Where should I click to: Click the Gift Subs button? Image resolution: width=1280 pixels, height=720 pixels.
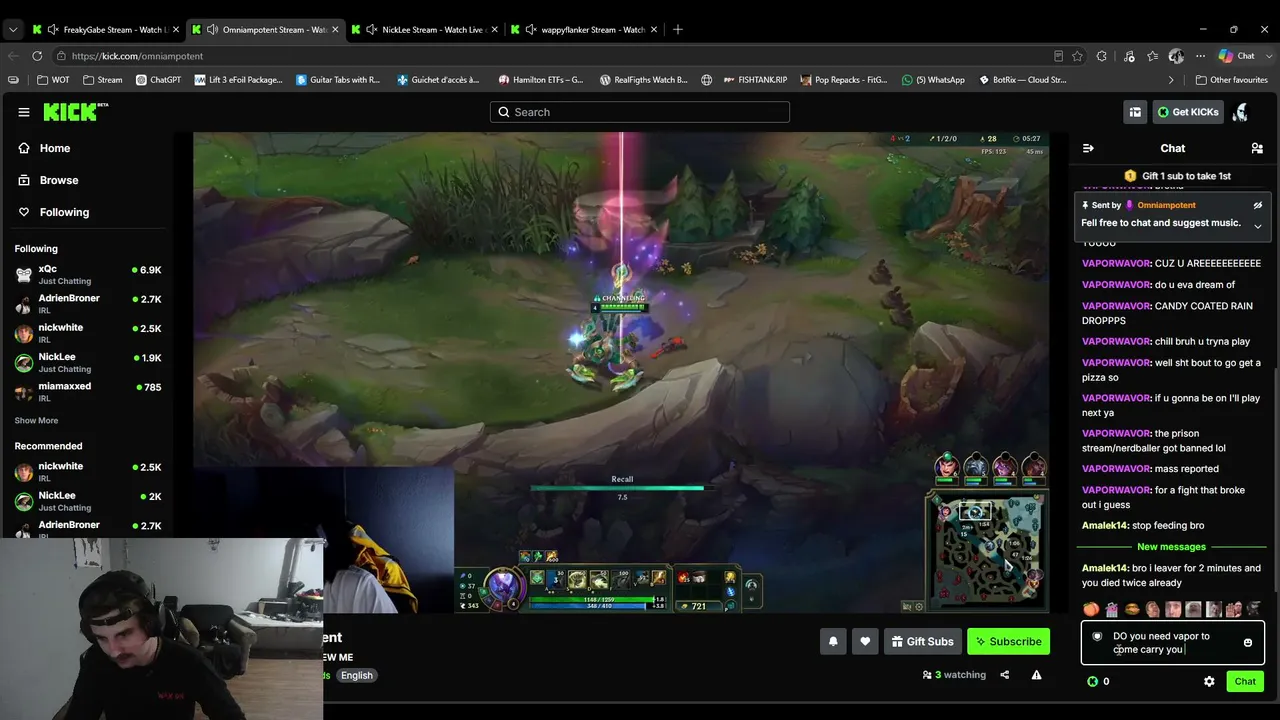(x=920, y=641)
